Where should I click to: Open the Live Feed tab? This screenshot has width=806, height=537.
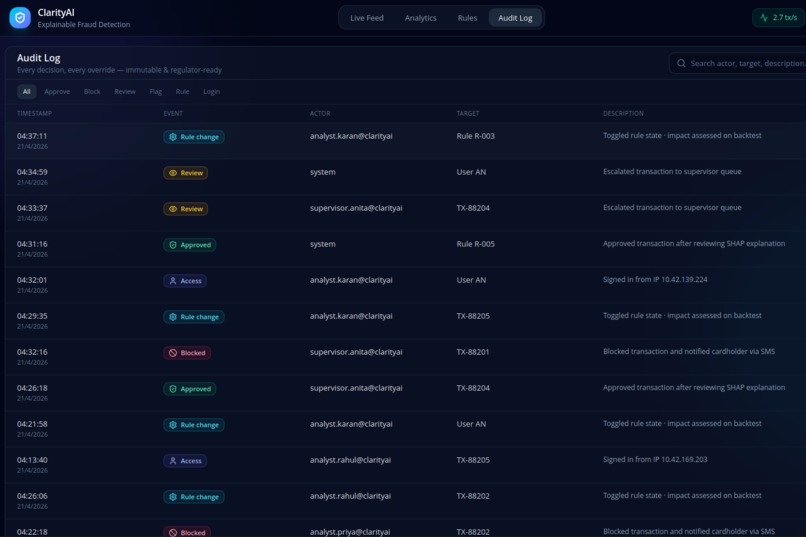(367, 17)
